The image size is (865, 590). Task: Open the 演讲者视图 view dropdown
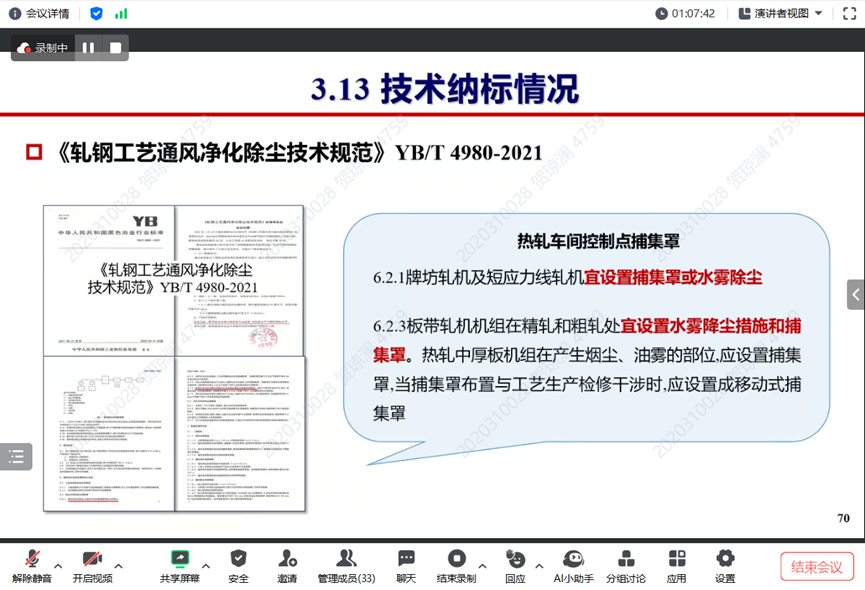click(x=780, y=13)
